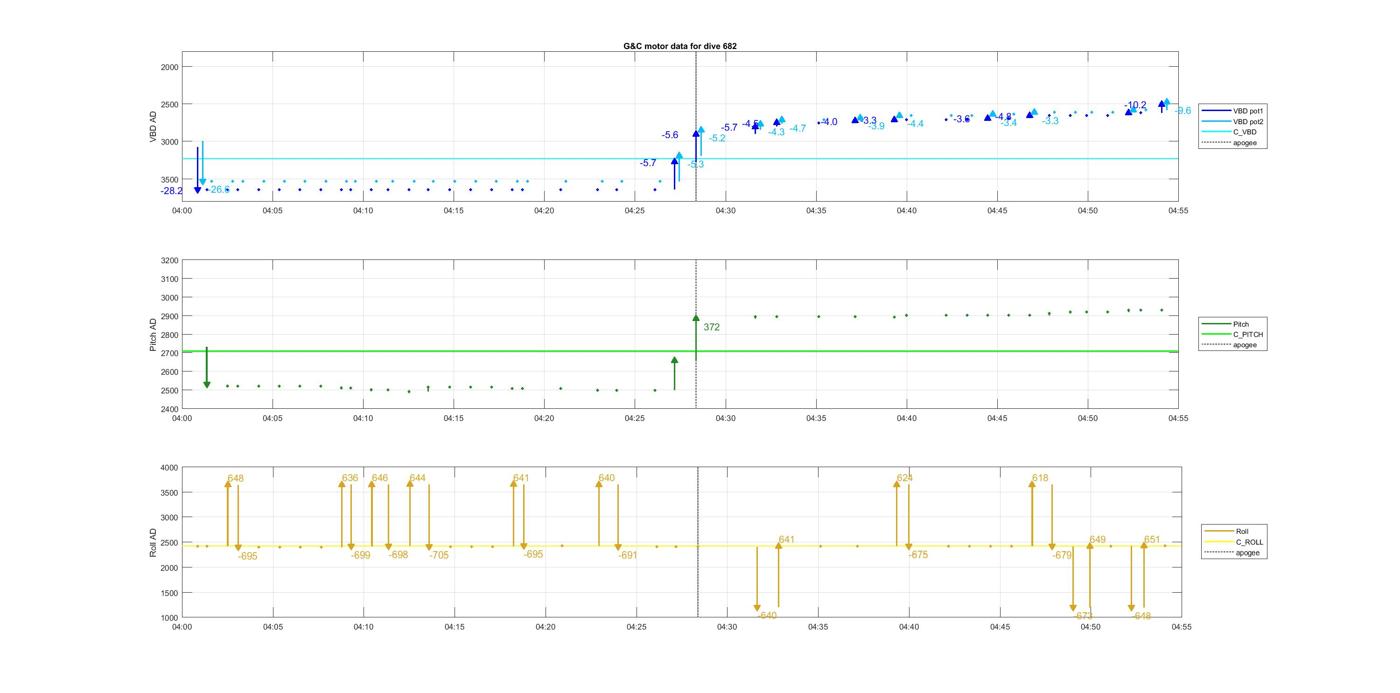Click the '372' pitch data label

[711, 327]
